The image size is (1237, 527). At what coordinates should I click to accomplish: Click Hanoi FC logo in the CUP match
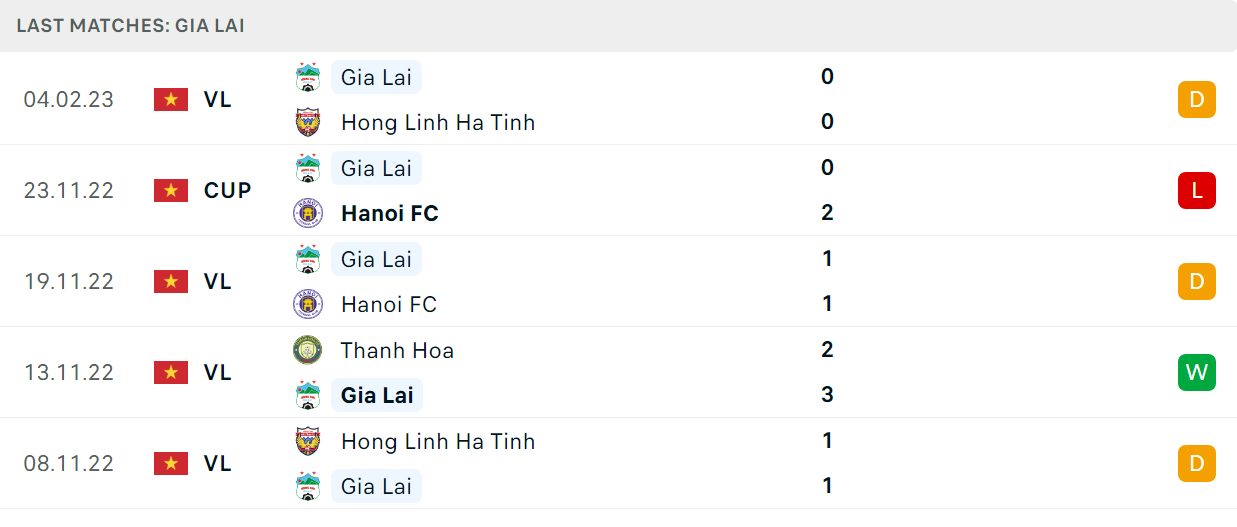pos(307,213)
